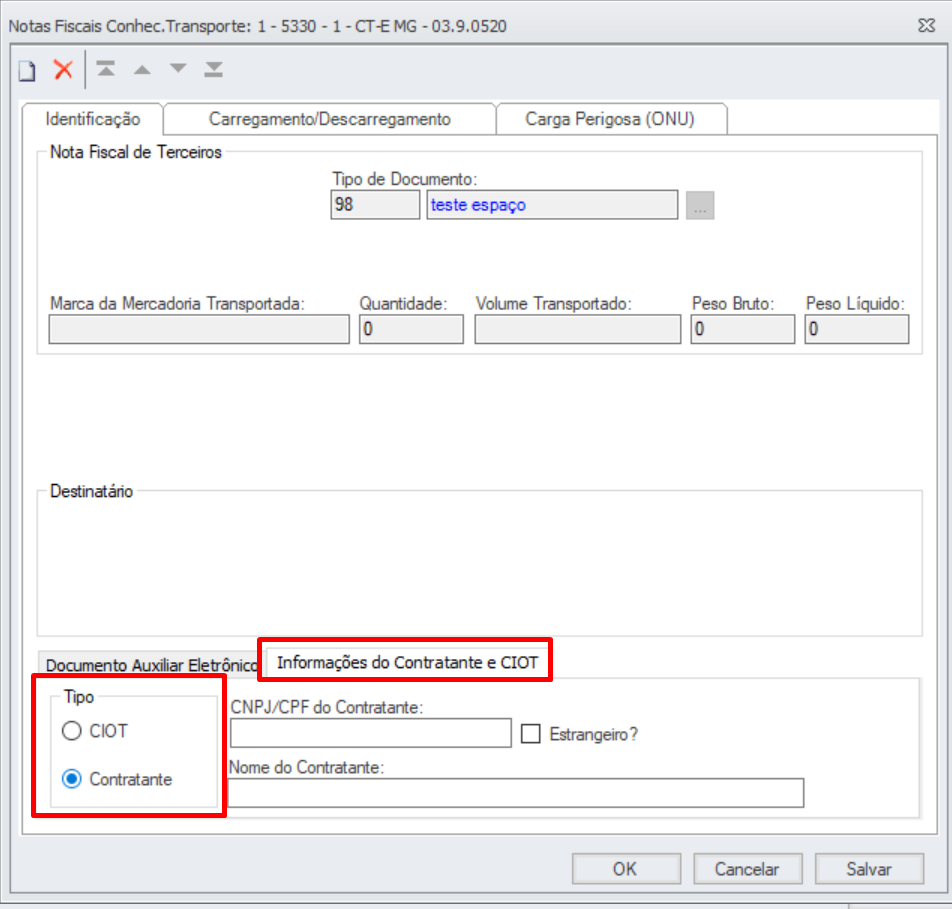Go to first record arrow icon

[106, 69]
